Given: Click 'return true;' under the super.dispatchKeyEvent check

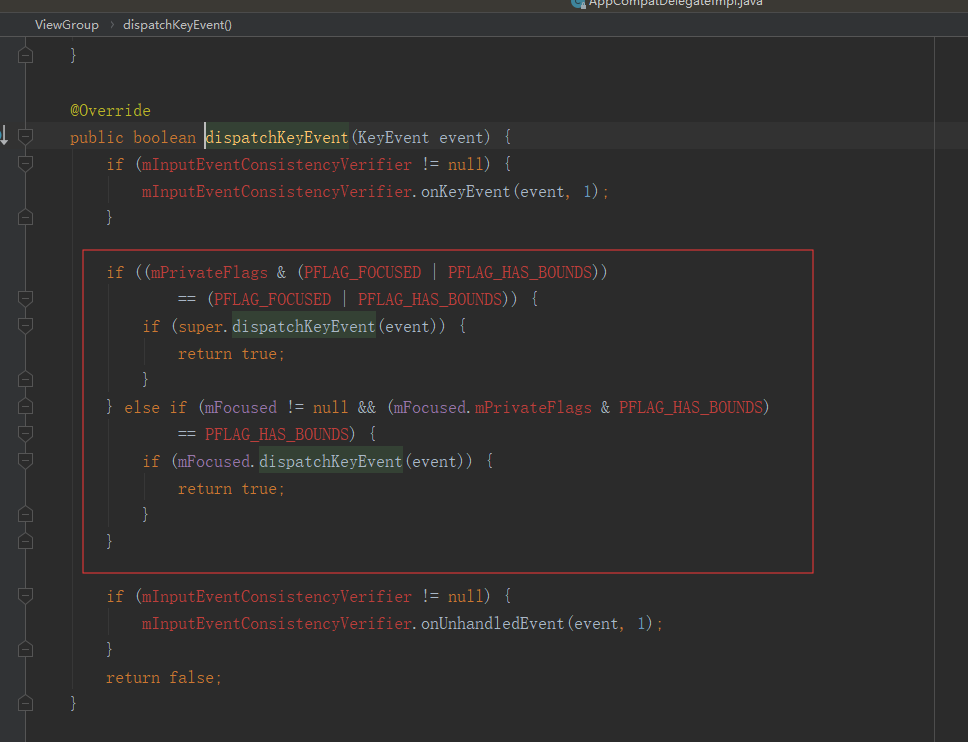Looking at the screenshot, I should click(x=232, y=354).
